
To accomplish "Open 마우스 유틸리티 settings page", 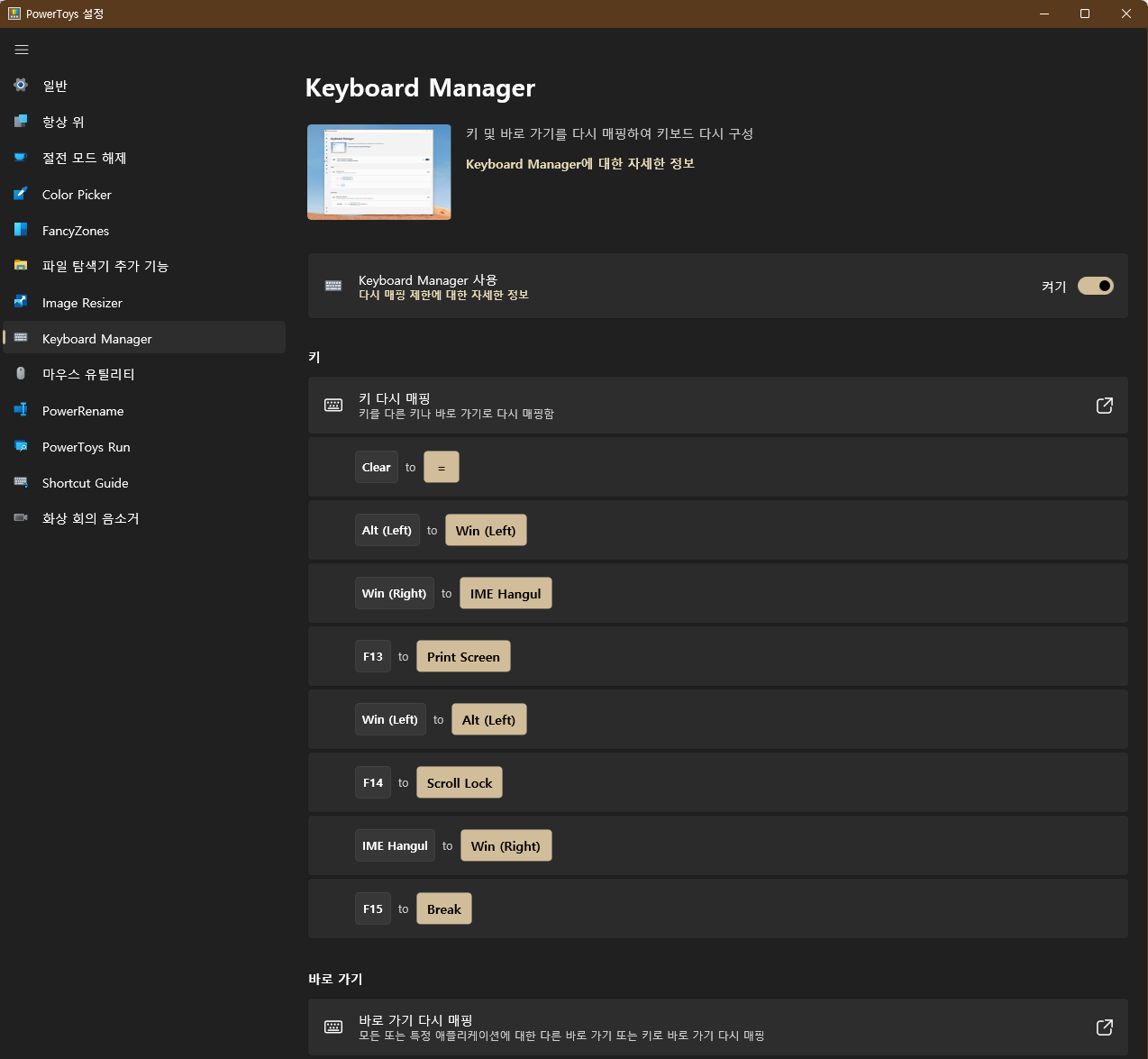I will [x=144, y=373].
